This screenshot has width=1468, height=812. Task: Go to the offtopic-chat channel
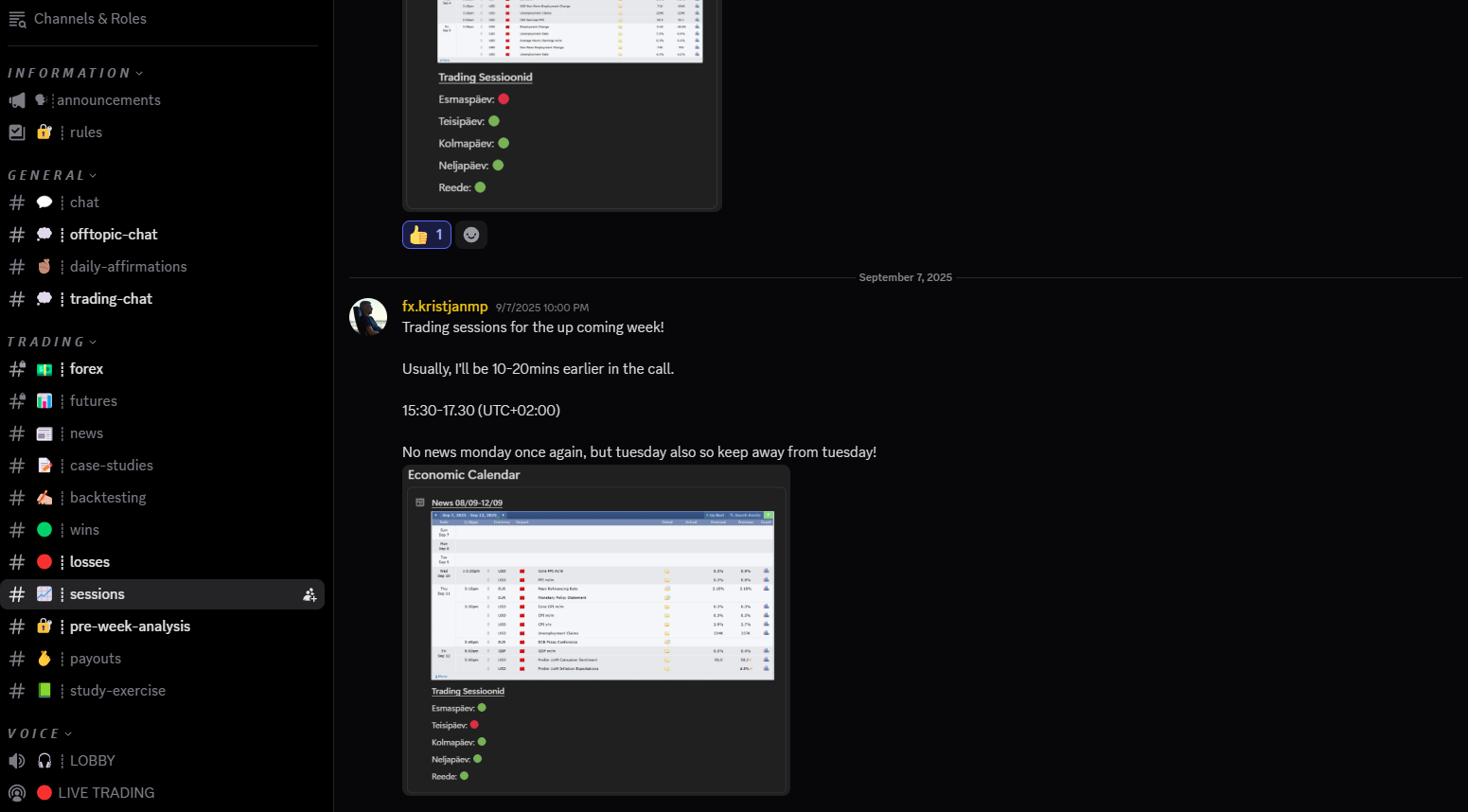click(114, 235)
